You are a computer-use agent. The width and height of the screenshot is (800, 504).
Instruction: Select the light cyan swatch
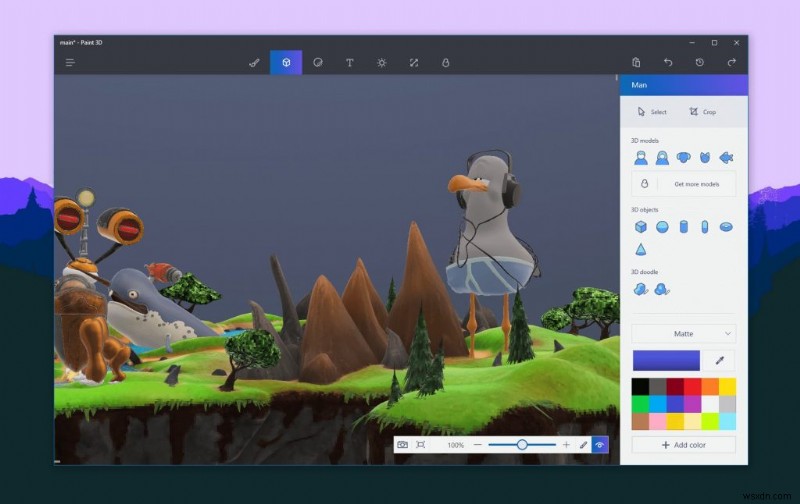pos(727,421)
